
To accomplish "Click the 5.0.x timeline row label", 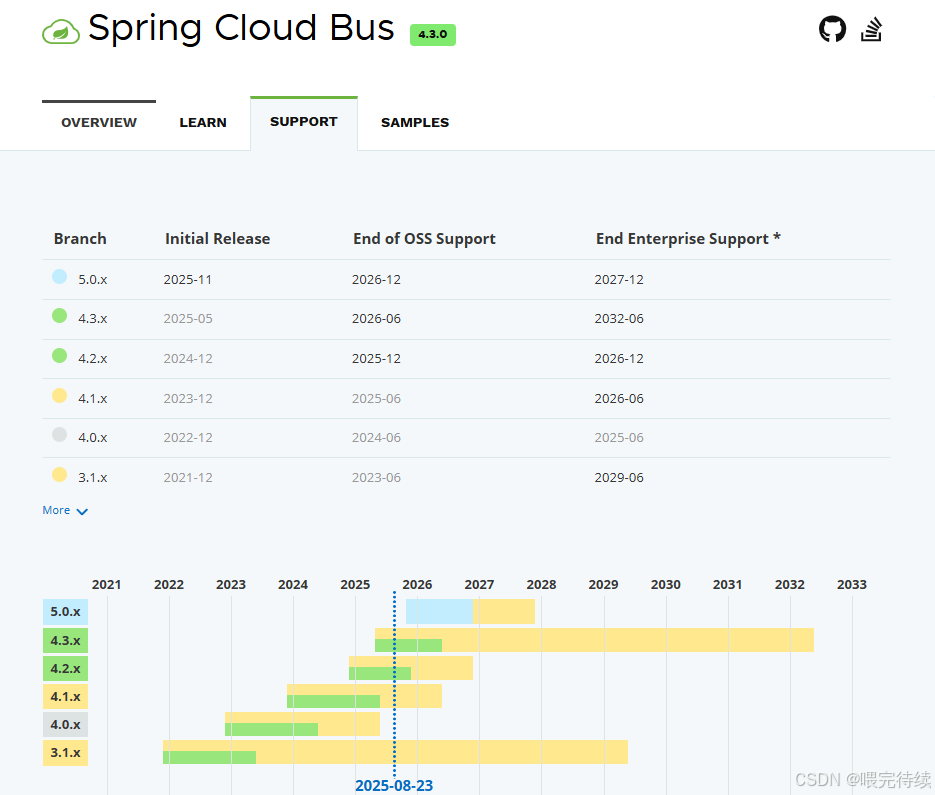I will [x=66, y=612].
